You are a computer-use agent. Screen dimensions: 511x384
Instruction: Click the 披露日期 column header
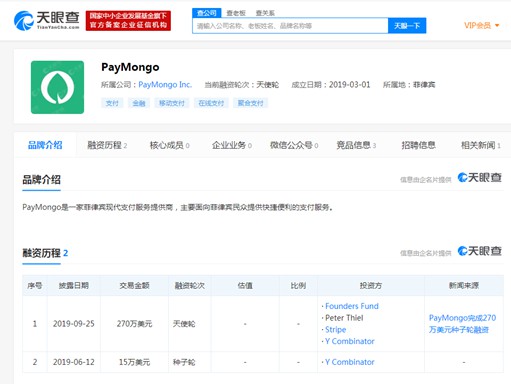point(74,286)
